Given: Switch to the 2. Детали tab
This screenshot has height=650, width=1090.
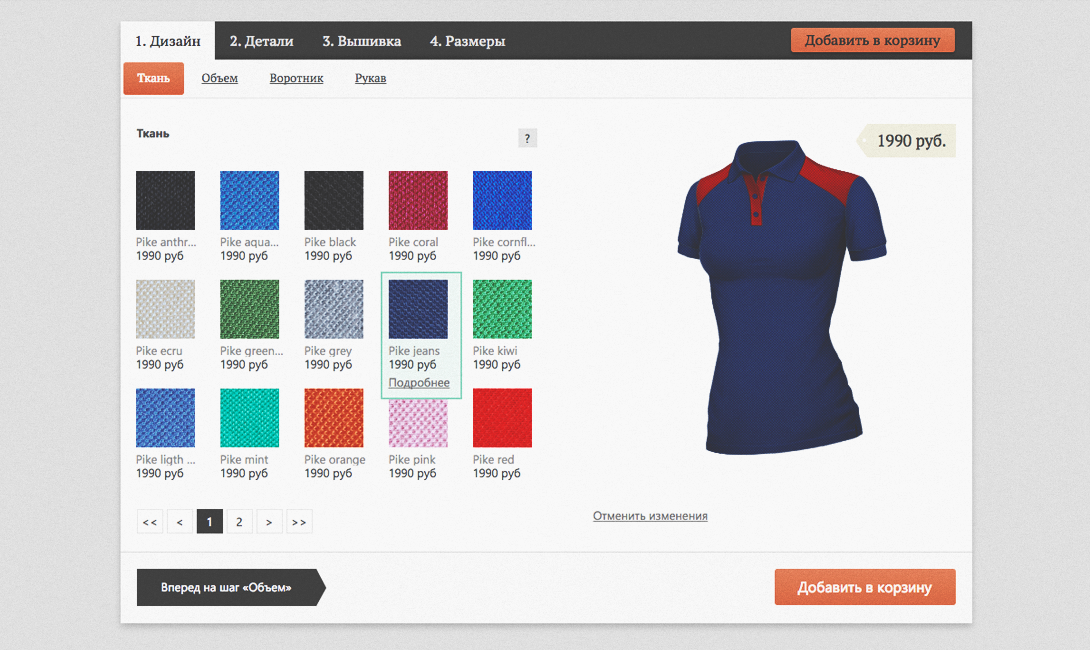Looking at the screenshot, I should (x=261, y=41).
